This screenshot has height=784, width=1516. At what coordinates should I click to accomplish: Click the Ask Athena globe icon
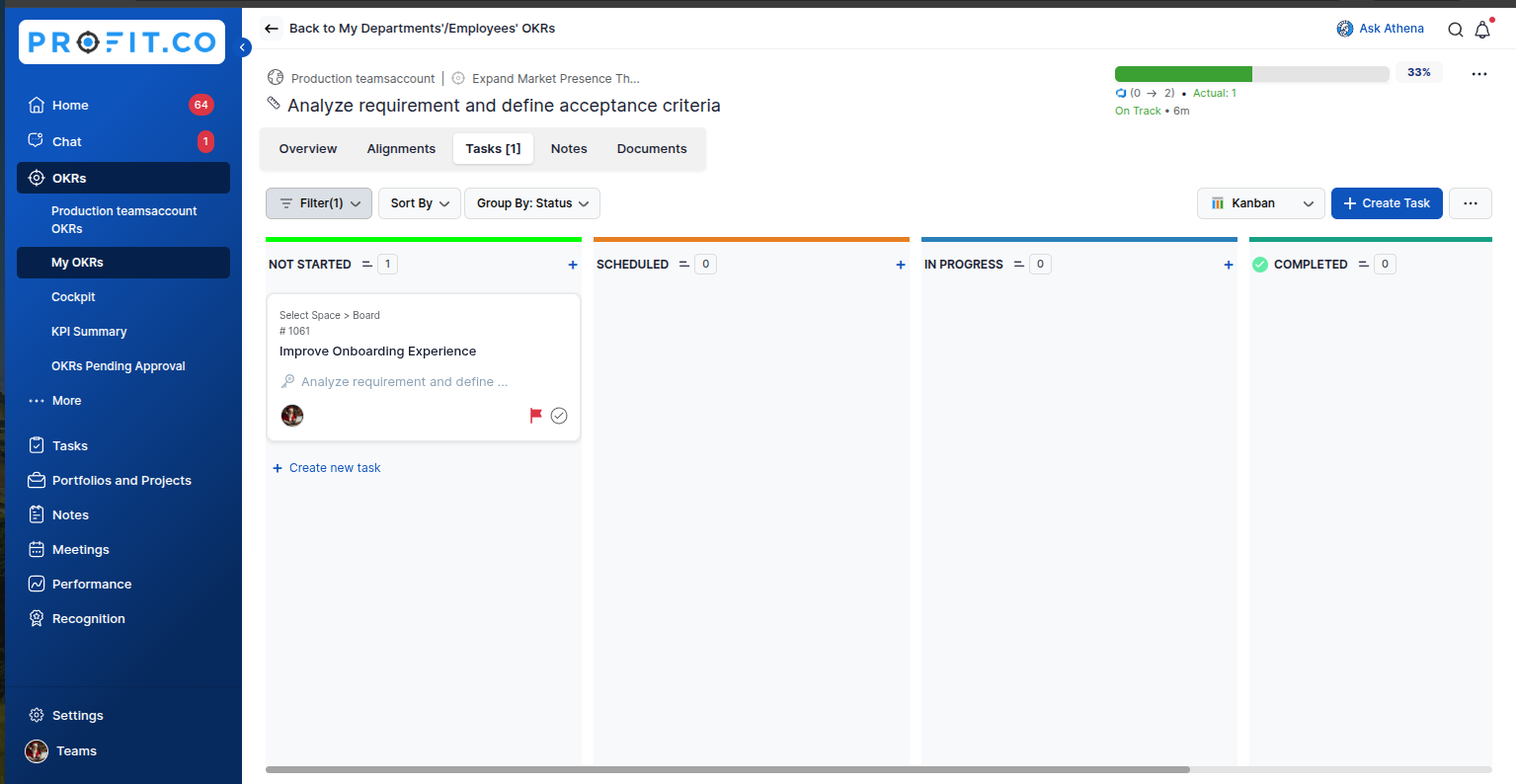tap(1345, 29)
